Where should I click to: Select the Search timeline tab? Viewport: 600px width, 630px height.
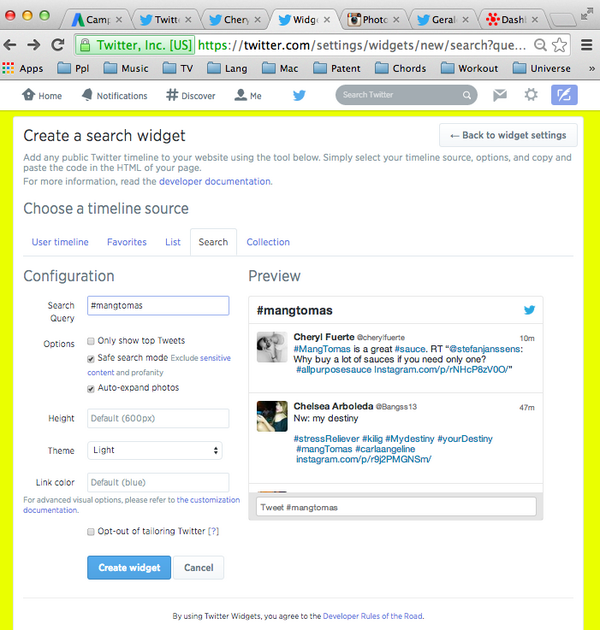point(213,242)
